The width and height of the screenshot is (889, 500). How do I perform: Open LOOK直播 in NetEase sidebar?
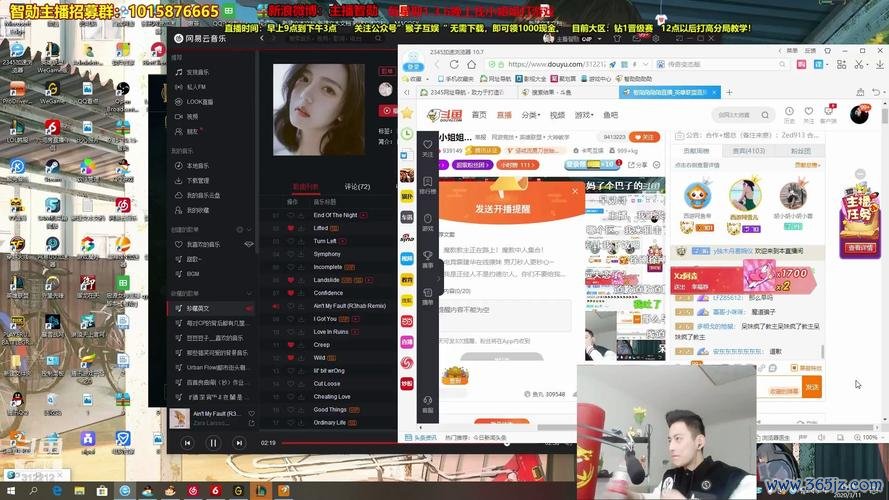[x=194, y=101]
